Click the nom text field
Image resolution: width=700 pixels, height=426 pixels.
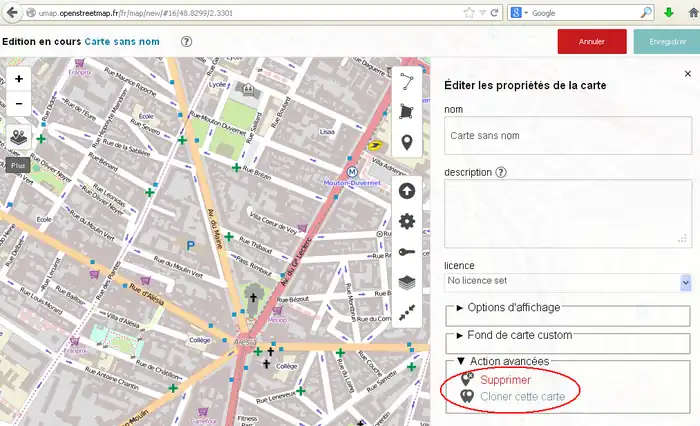567,134
